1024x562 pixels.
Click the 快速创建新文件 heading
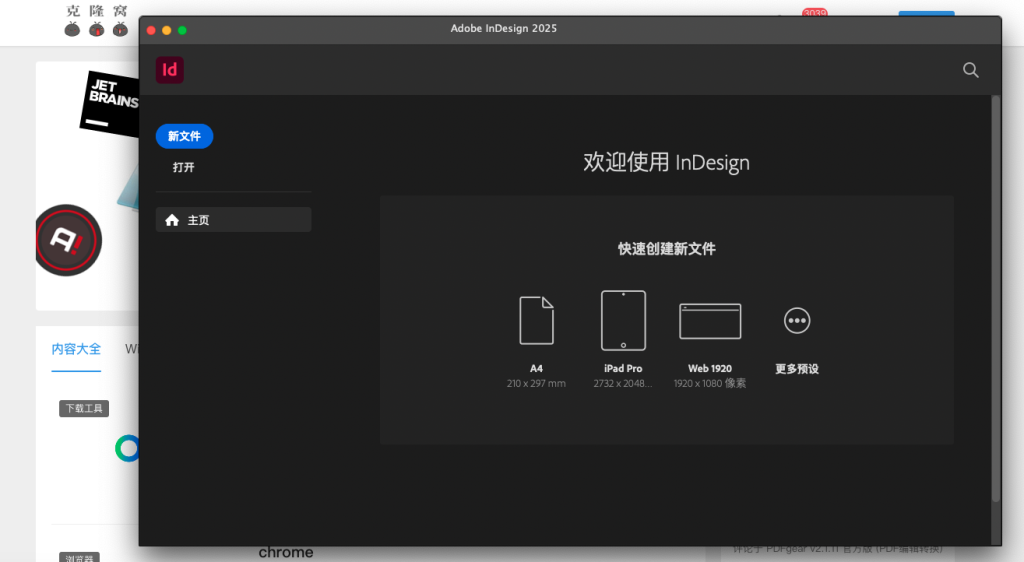click(667, 249)
